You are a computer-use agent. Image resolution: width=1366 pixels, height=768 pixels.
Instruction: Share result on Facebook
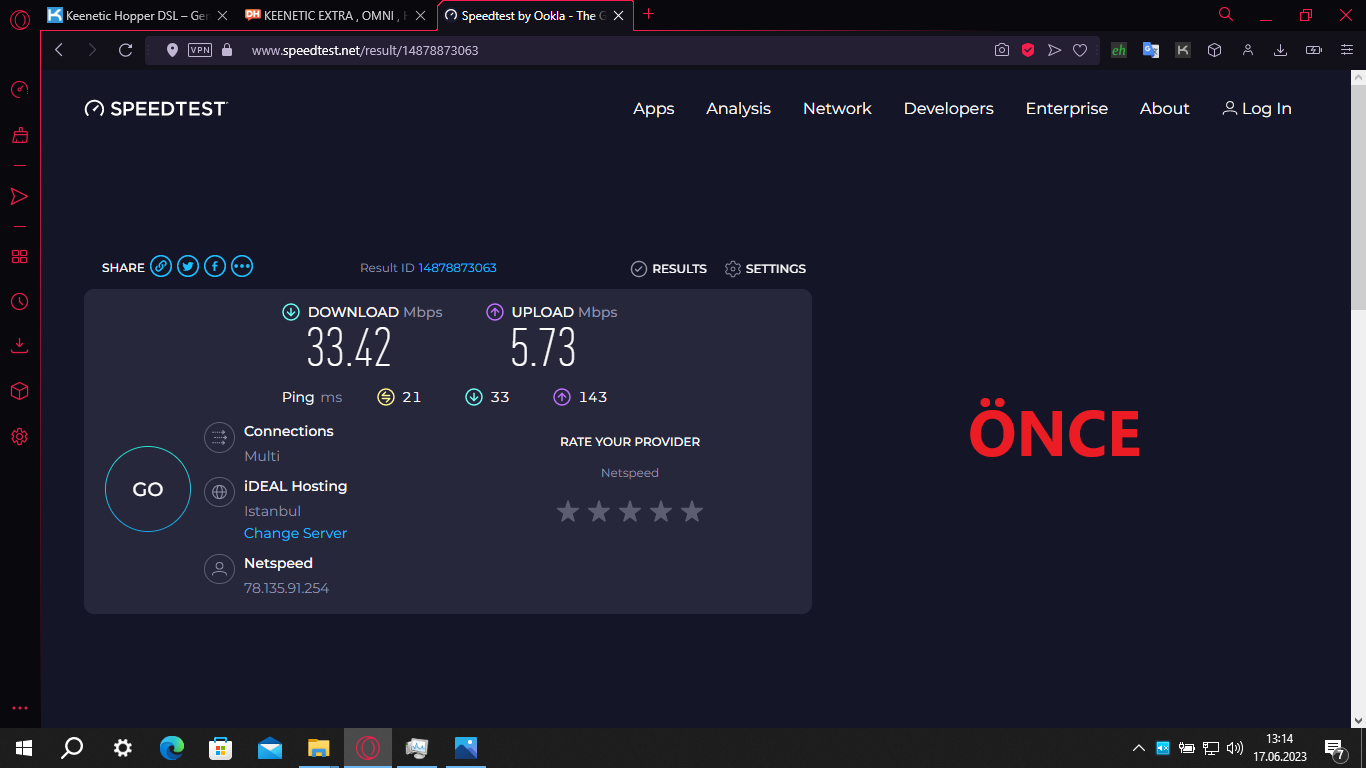tap(215, 266)
